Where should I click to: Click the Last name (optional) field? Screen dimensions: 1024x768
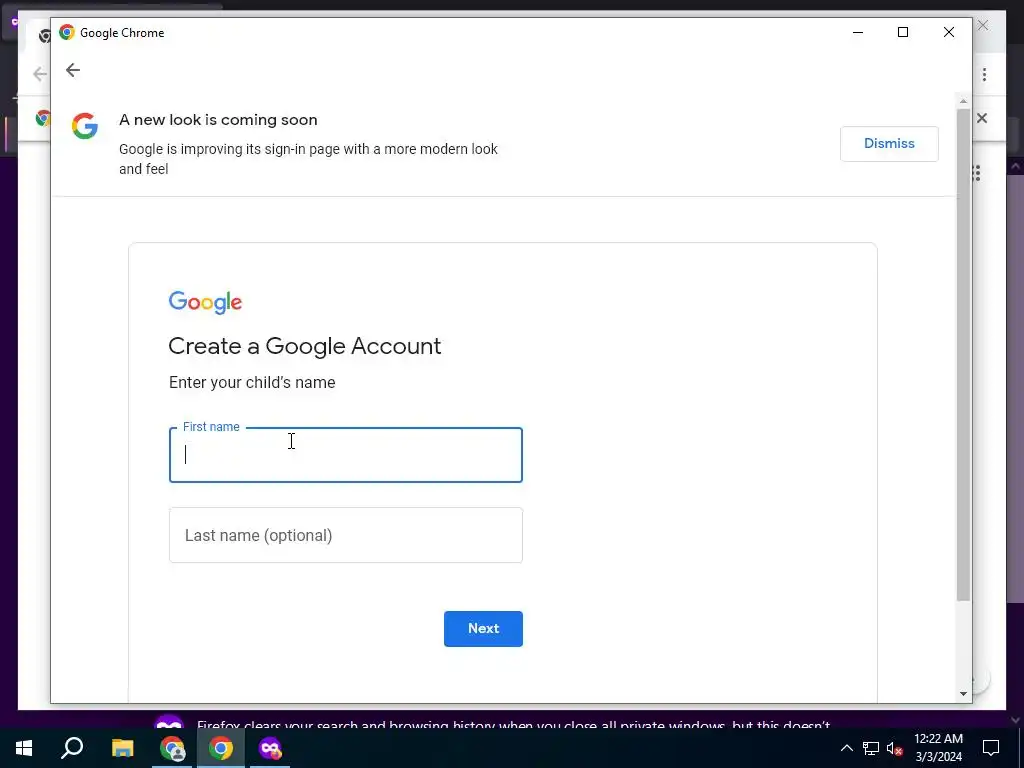coord(345,535)
